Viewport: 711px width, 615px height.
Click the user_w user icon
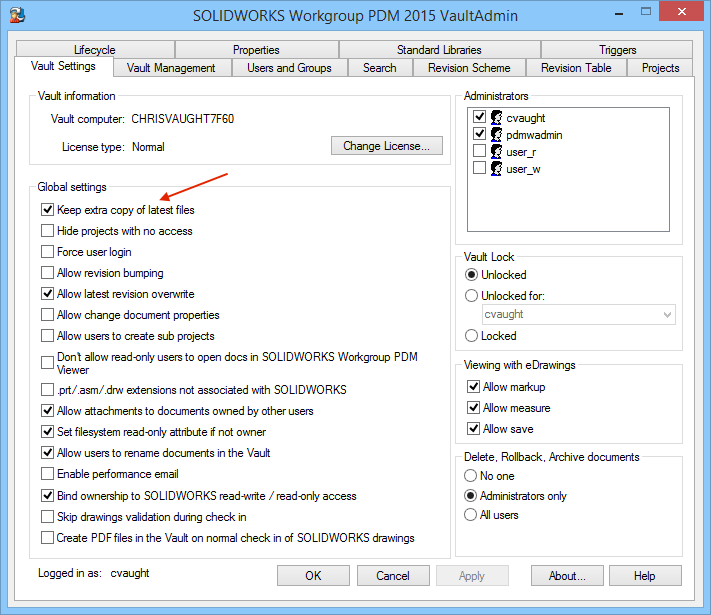pos(497,169)
